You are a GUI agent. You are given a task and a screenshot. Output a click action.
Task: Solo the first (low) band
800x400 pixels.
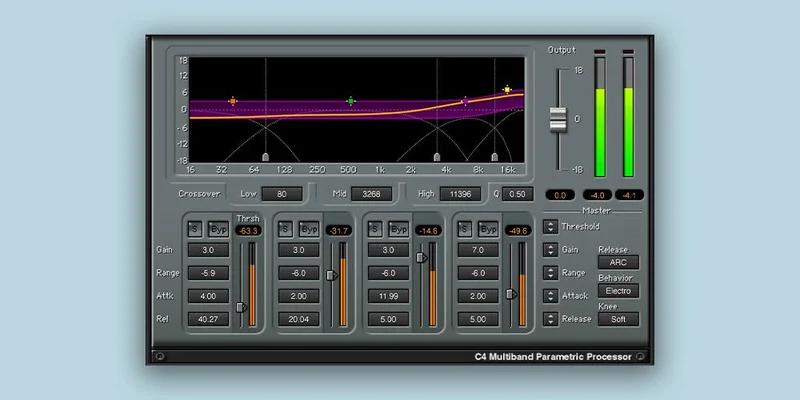pyautogui.click(x=194, y=229)
